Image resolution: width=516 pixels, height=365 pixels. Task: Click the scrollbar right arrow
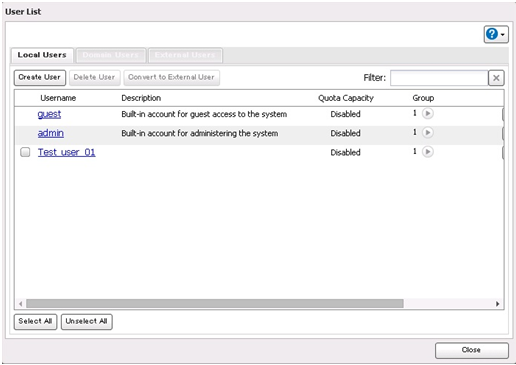(x=497, y=304)
